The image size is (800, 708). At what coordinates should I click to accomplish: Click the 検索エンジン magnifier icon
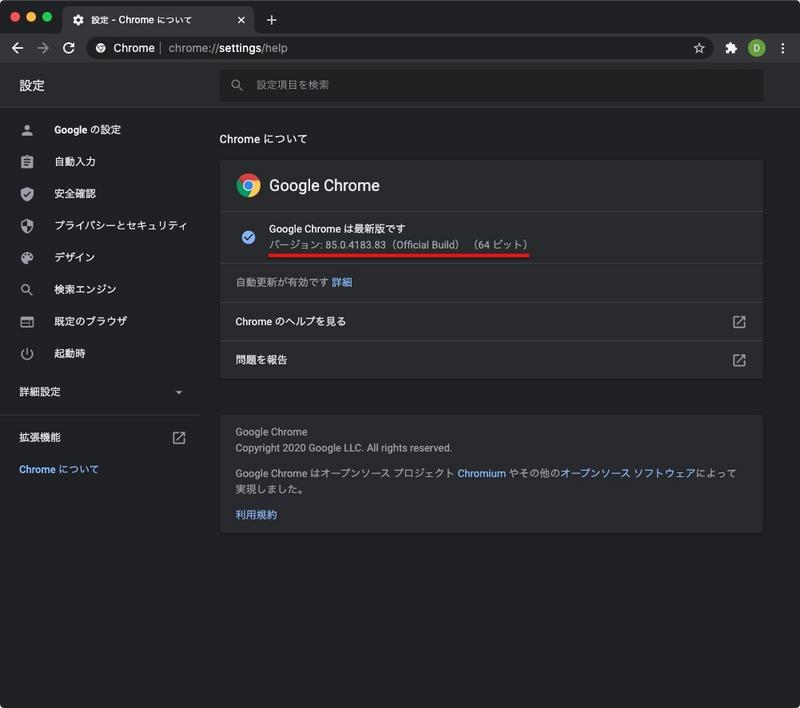pyautogui.click(x=27, y=290)
